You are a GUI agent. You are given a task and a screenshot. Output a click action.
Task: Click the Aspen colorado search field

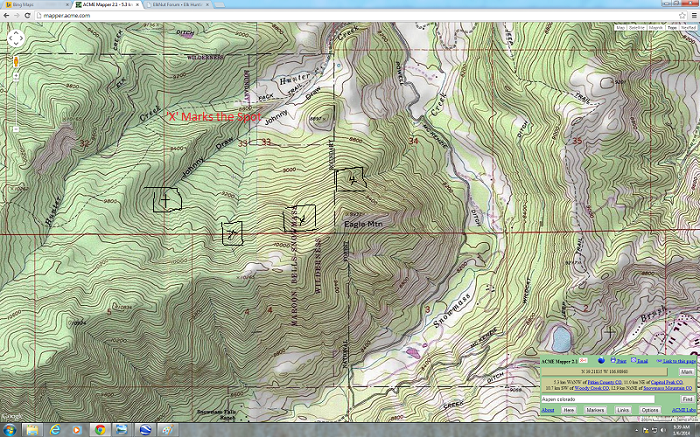coord(598,399)
